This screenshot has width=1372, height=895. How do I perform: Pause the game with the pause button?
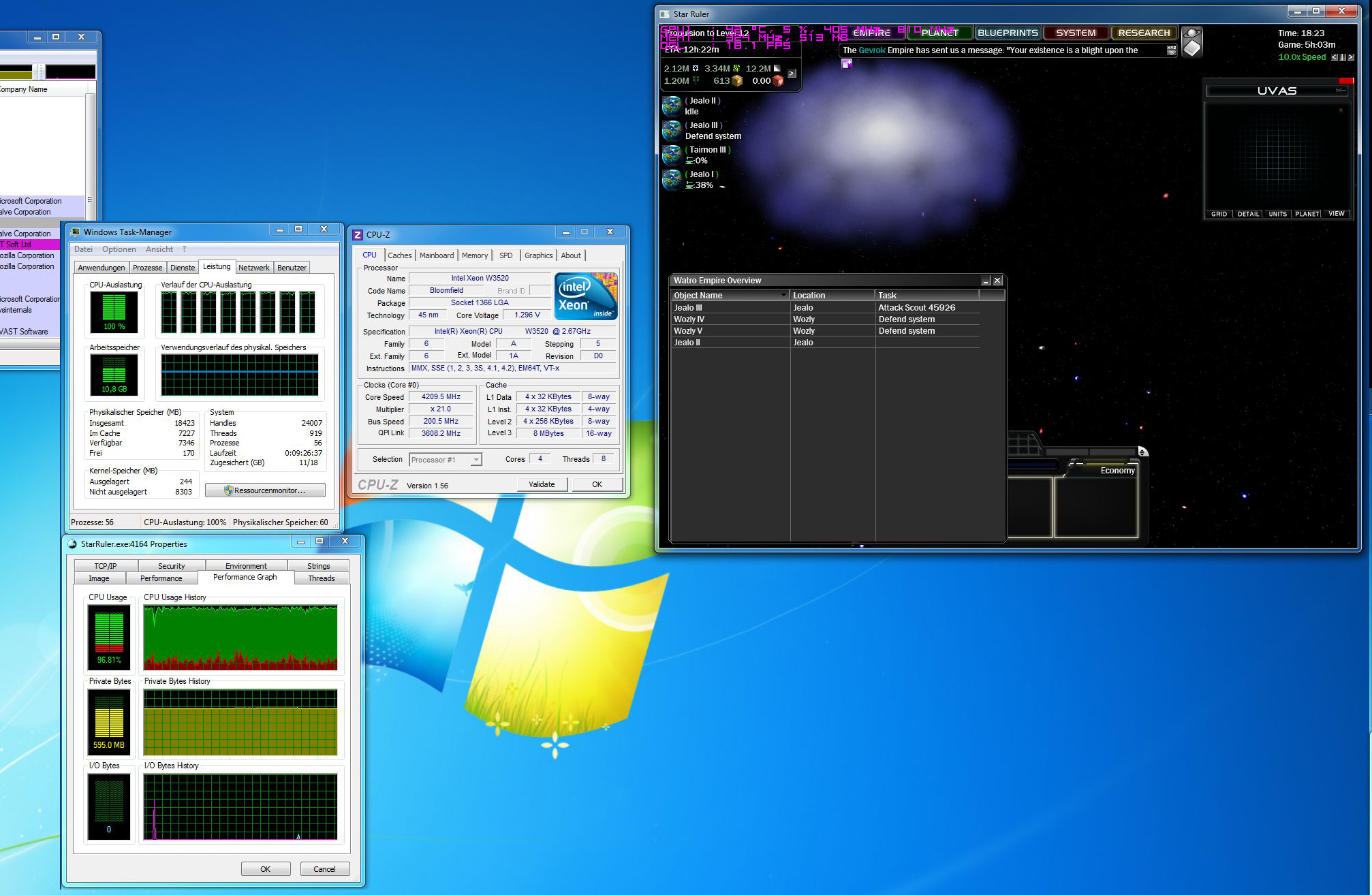coord(1343,57)
